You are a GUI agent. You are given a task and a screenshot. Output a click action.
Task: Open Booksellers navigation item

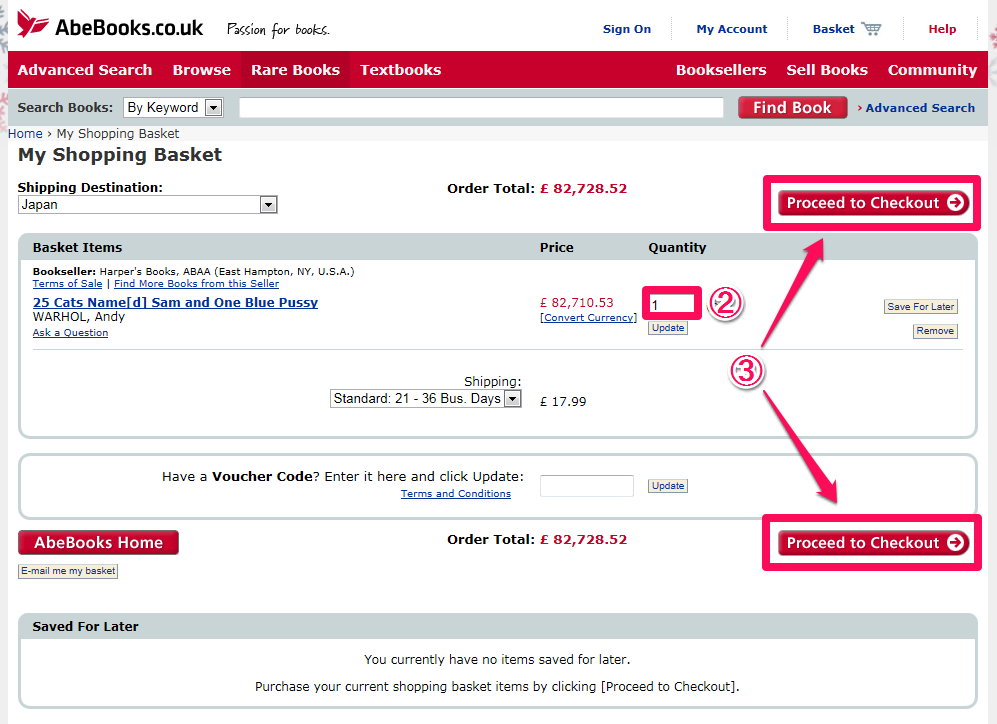721,70
